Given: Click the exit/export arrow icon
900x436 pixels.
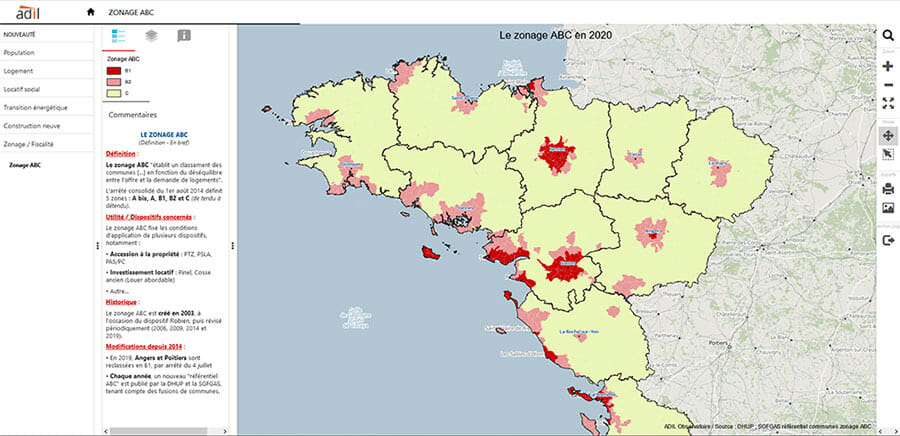Looking at the screenshot, I should (x=888, y=240).
